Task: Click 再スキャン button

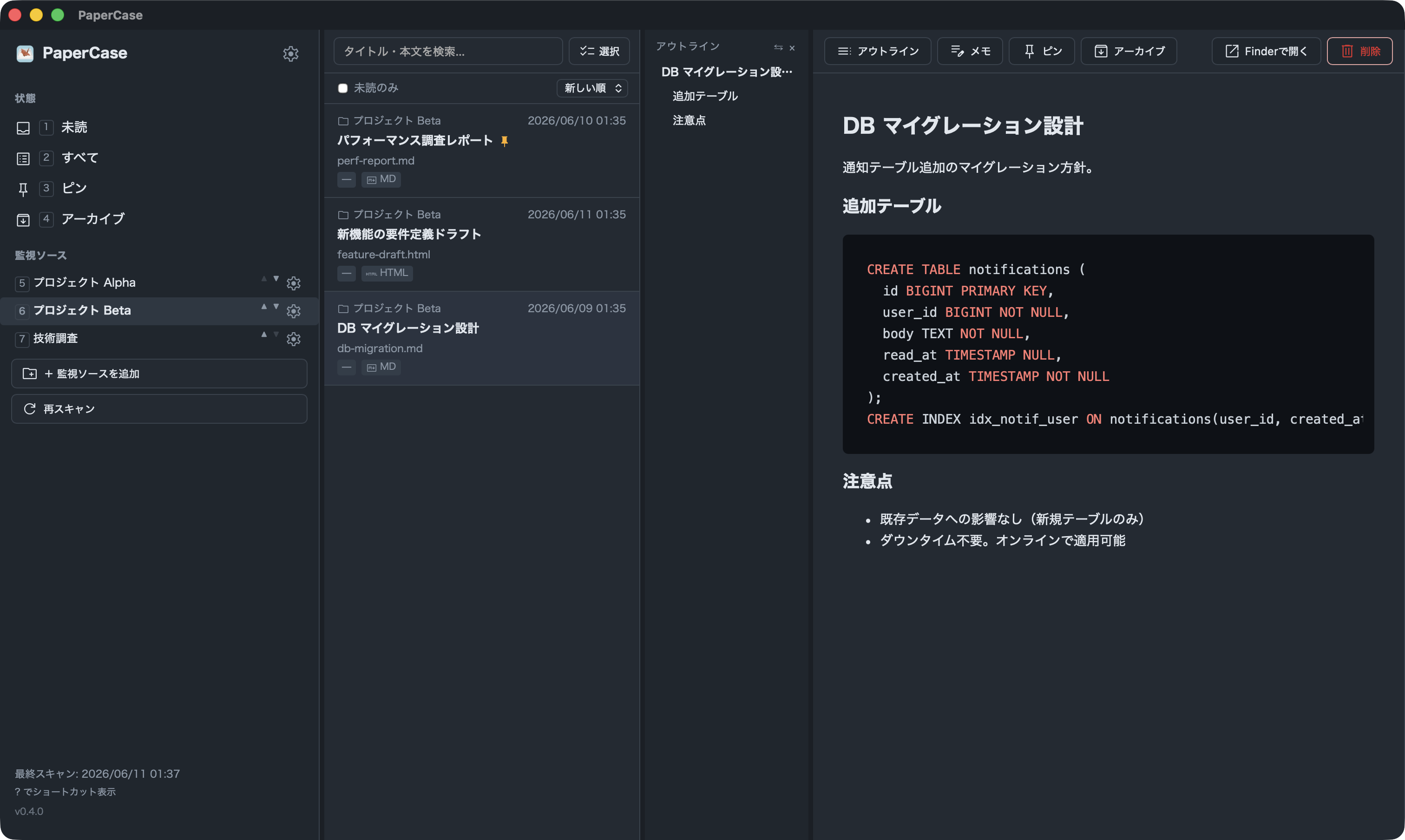Action: pos(160,409)
